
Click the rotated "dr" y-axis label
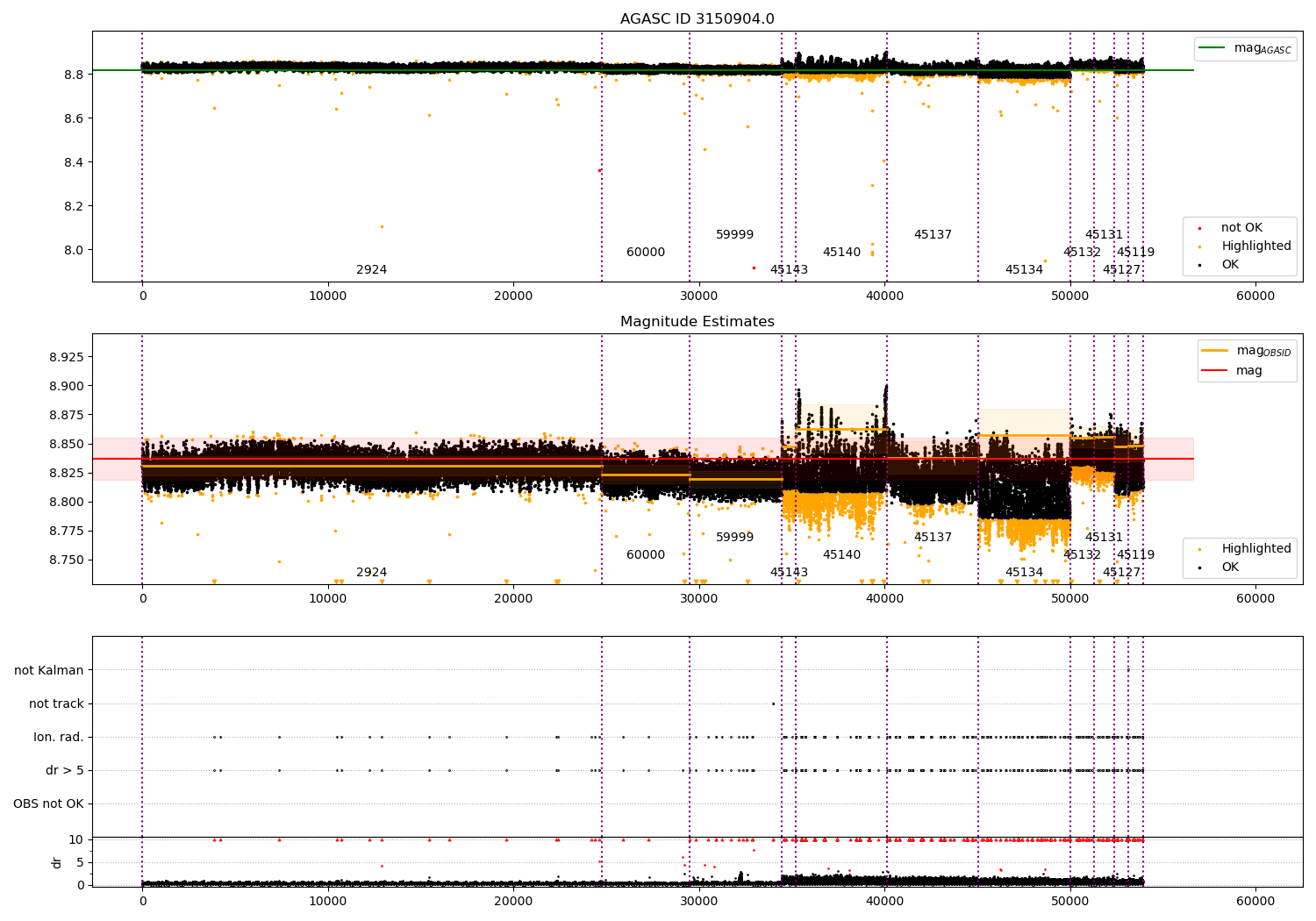click(x=57, y=862)
